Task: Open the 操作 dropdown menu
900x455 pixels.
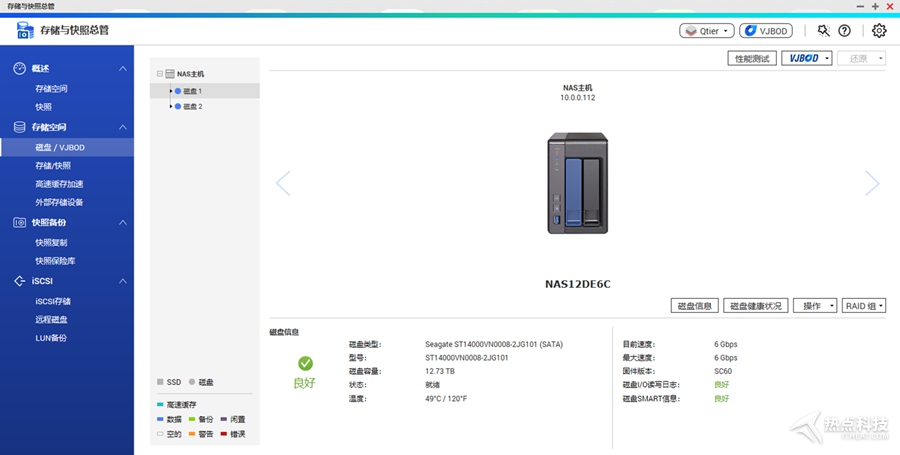Action: pos(815,306)
